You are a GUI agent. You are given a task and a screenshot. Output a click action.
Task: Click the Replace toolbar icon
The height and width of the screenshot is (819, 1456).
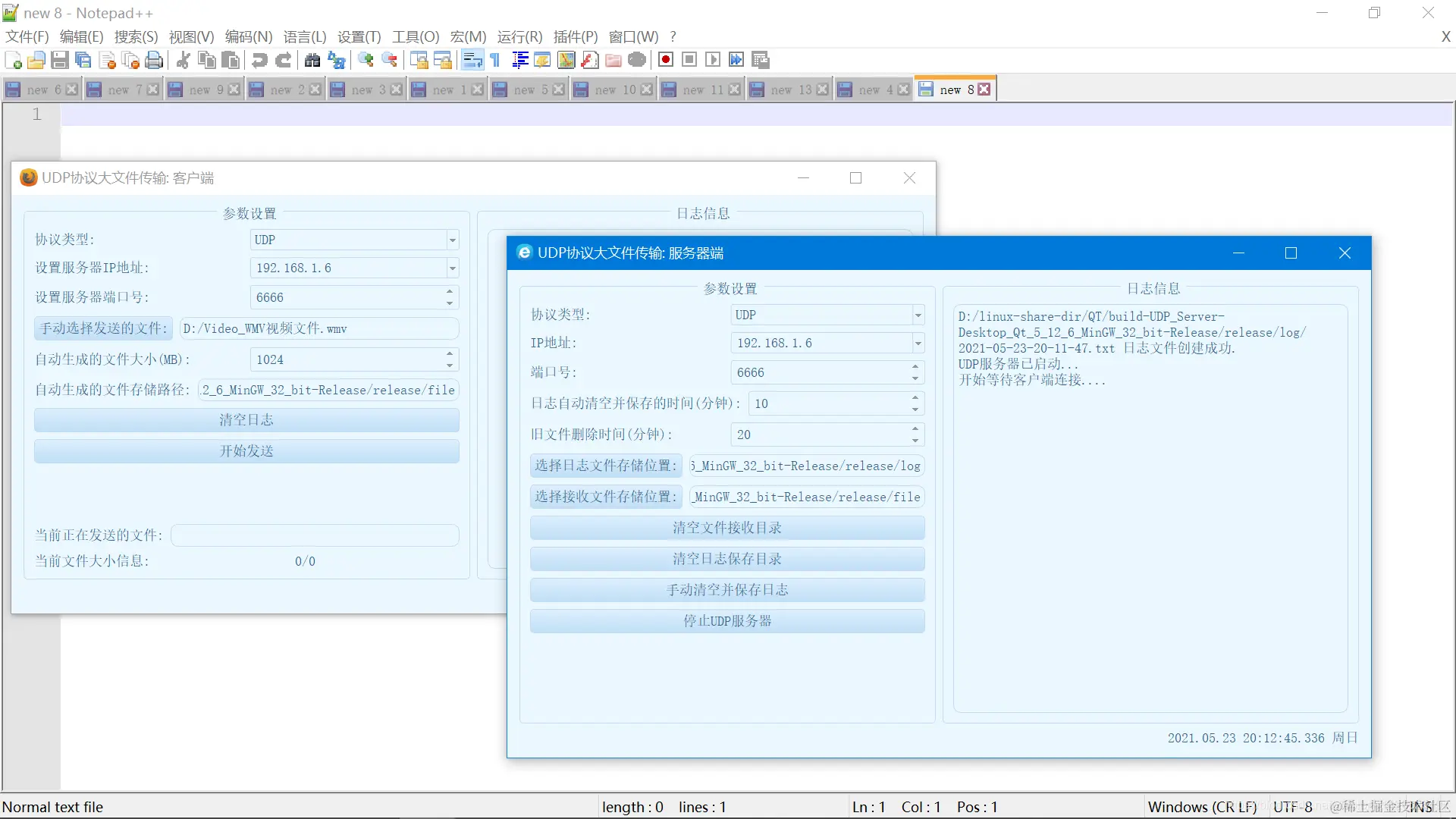coord(336,60)
